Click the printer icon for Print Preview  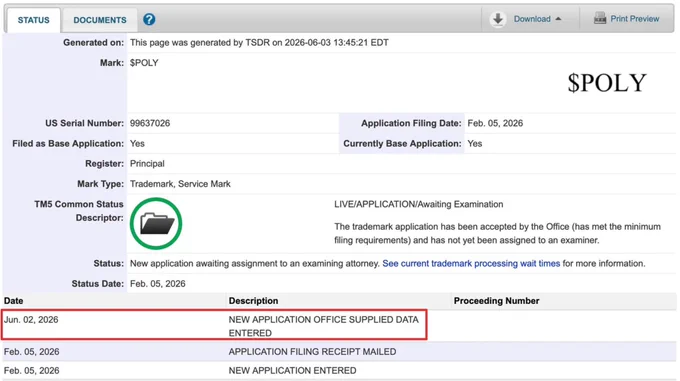click(600, 19)
